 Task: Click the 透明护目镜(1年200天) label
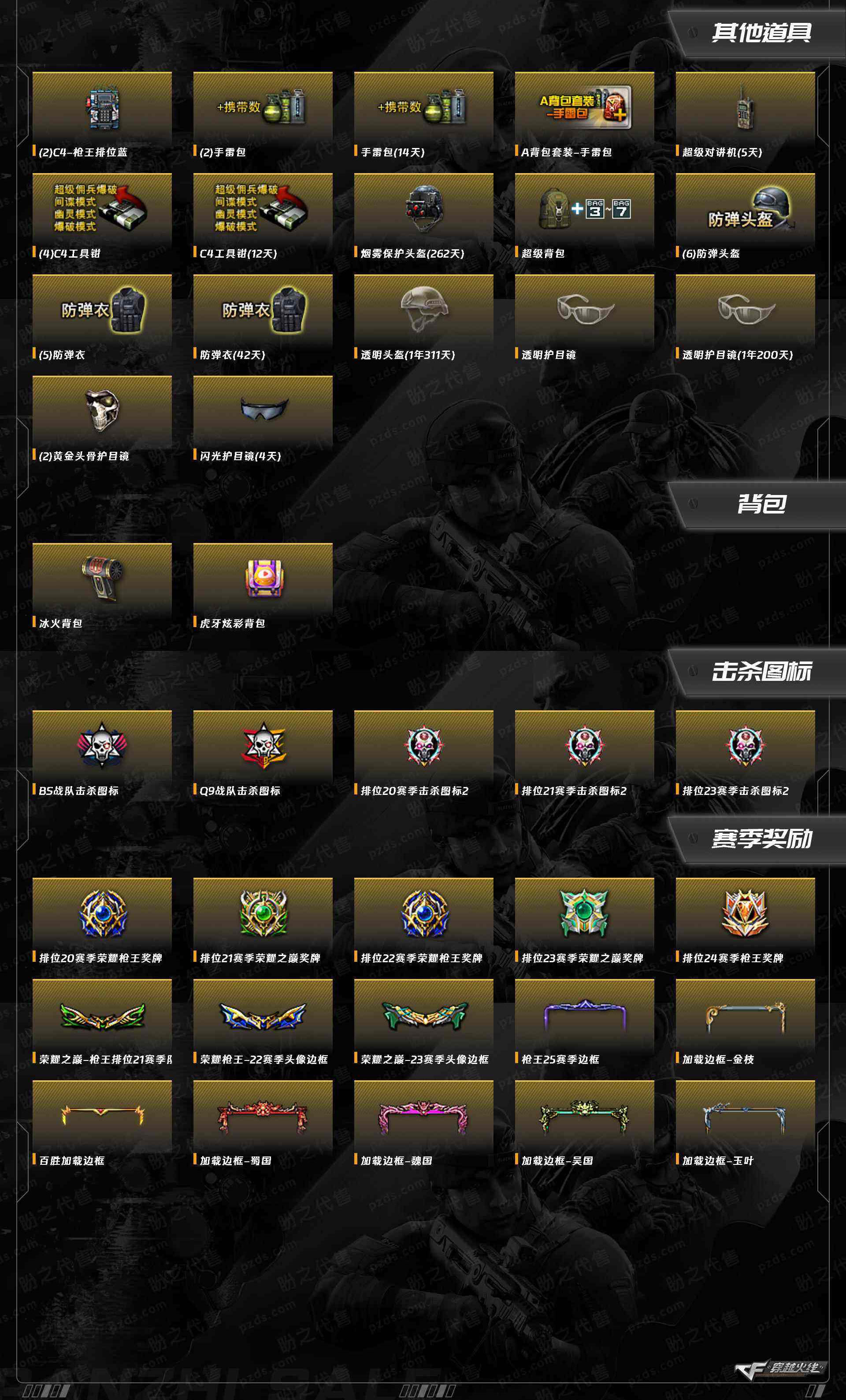pyautogui.click(x=738, y=355)
